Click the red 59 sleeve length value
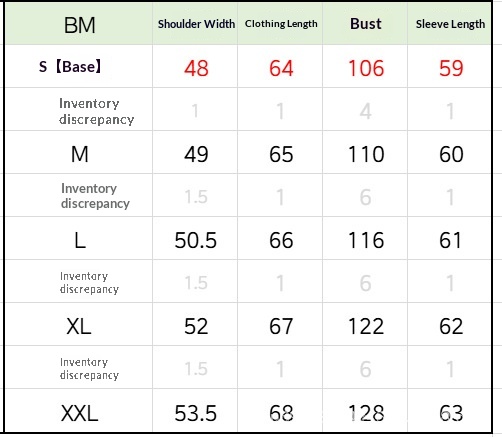This screenshot has width=502, height=437. (451, 68)
